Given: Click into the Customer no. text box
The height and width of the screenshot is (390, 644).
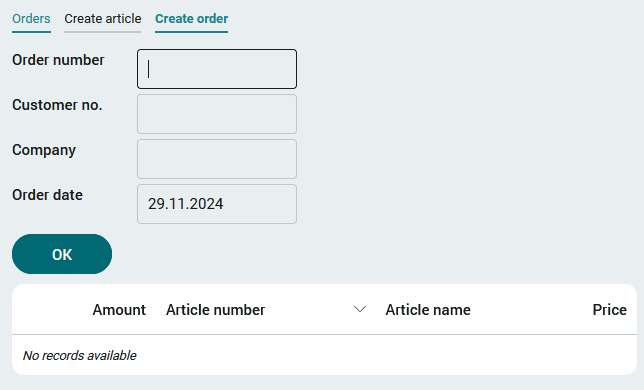Looking at the screenshot, I should tap(217, 114).
